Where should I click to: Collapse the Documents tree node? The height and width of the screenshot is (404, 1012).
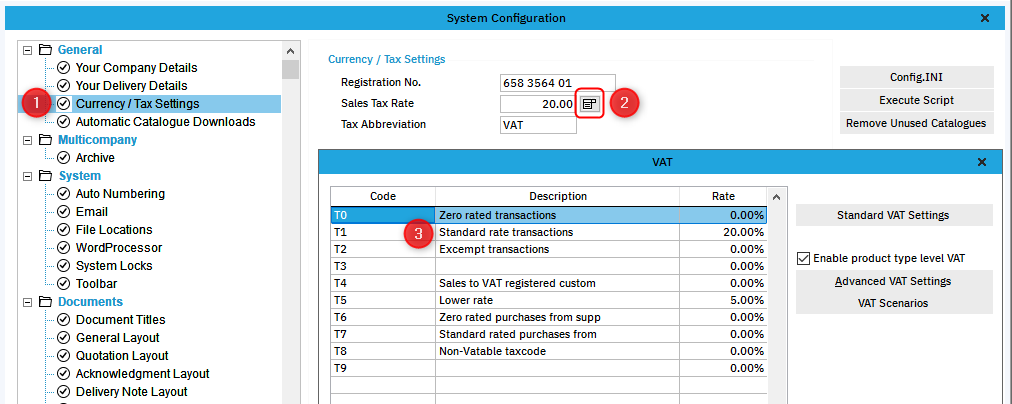click(27, 302)
